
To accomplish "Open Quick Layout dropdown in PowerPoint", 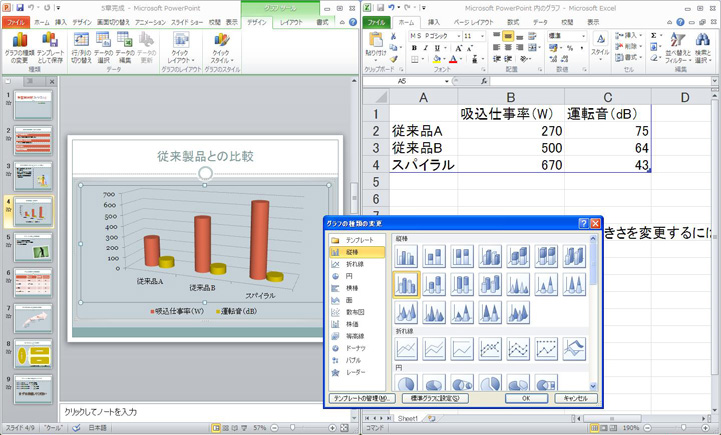I will [x=181, y=47].
